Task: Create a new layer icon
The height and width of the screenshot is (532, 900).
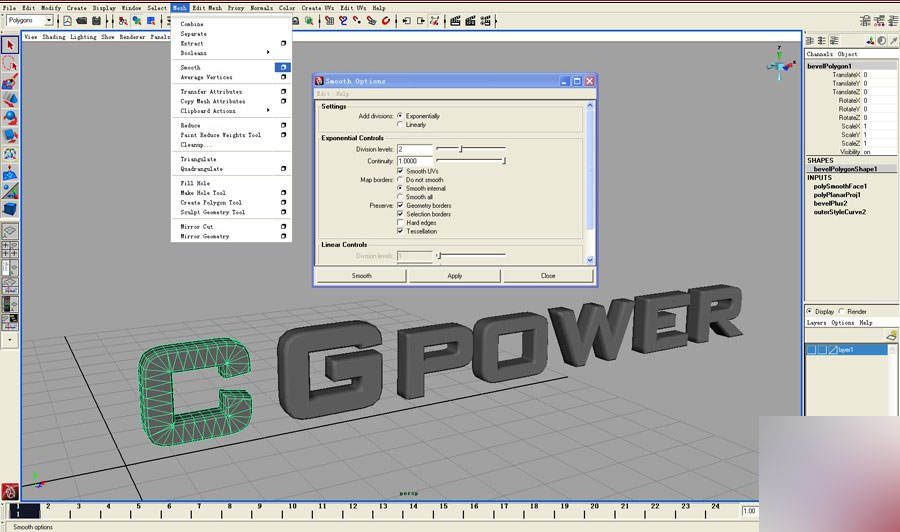Action: coord(891,335)
